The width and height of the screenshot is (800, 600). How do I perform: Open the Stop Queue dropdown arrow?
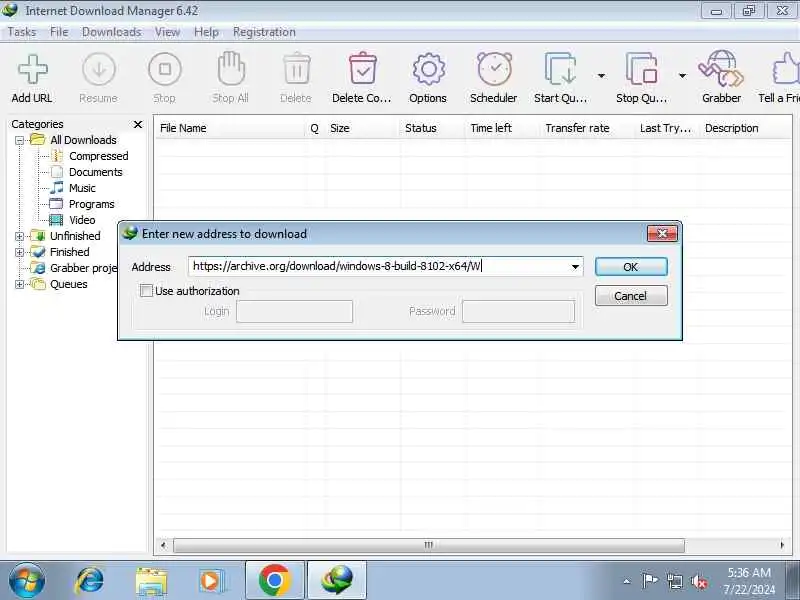682,76
